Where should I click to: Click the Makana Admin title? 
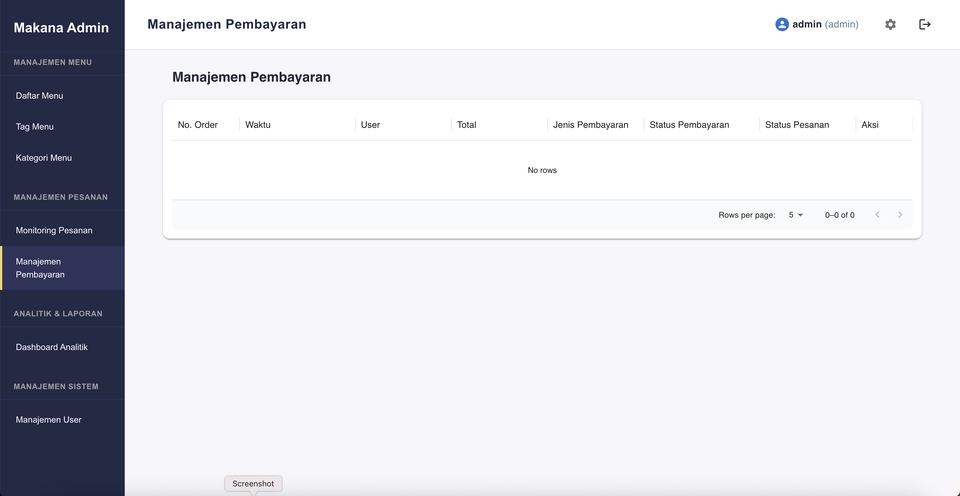pos(61,27)
